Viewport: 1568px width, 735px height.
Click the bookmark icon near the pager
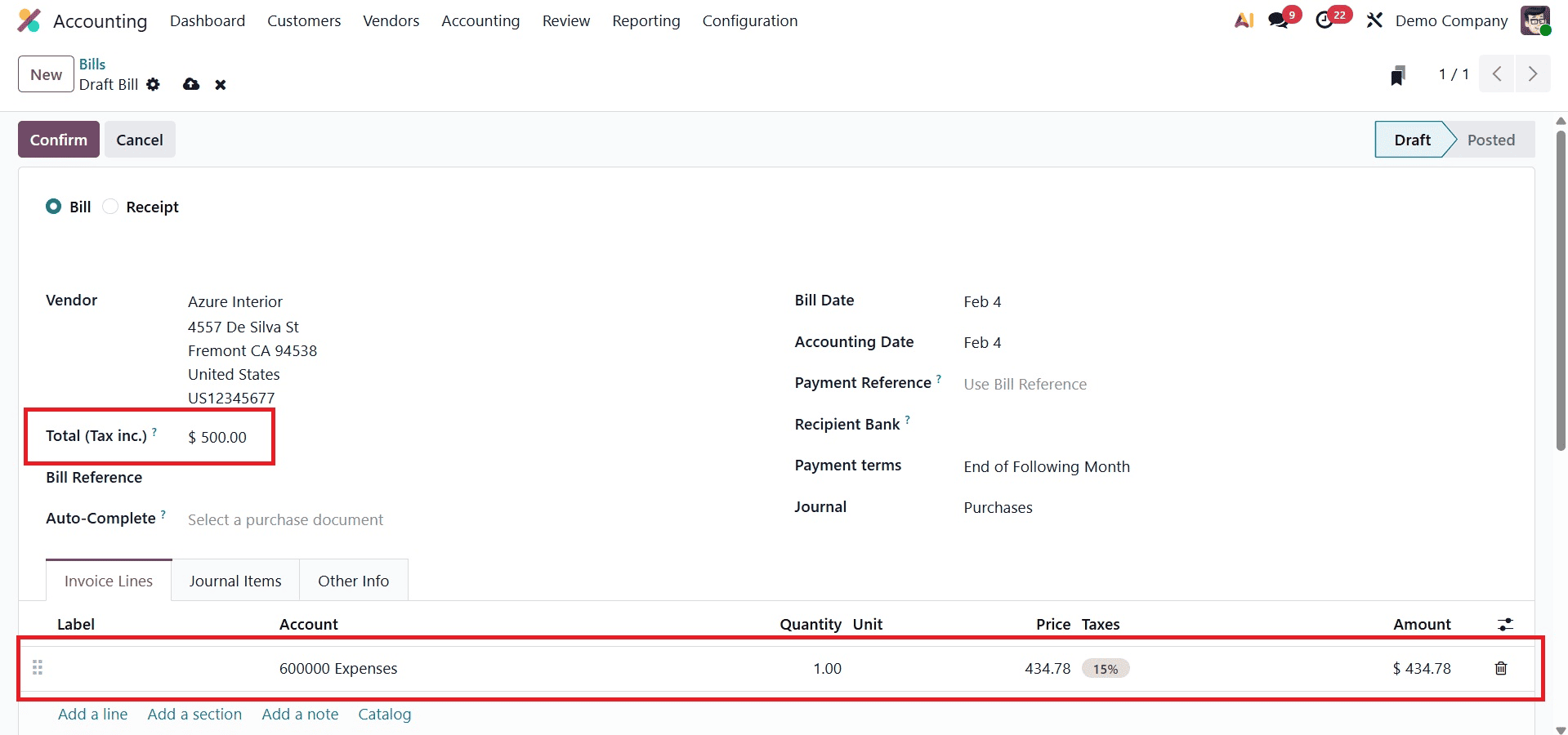click(x=1398, y=74)
